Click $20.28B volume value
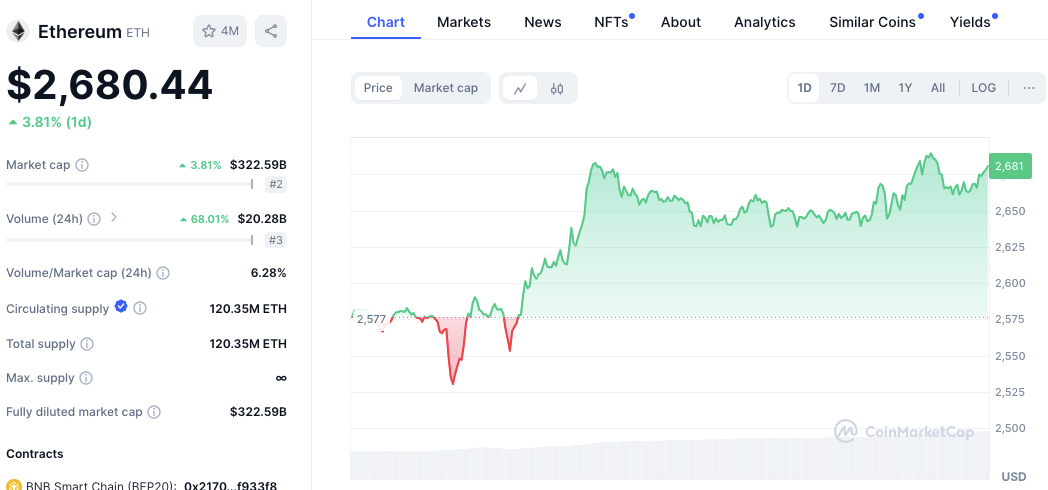Image resolution: width=1048 pixels, height=490 pixels. click(x=262, y=219)
